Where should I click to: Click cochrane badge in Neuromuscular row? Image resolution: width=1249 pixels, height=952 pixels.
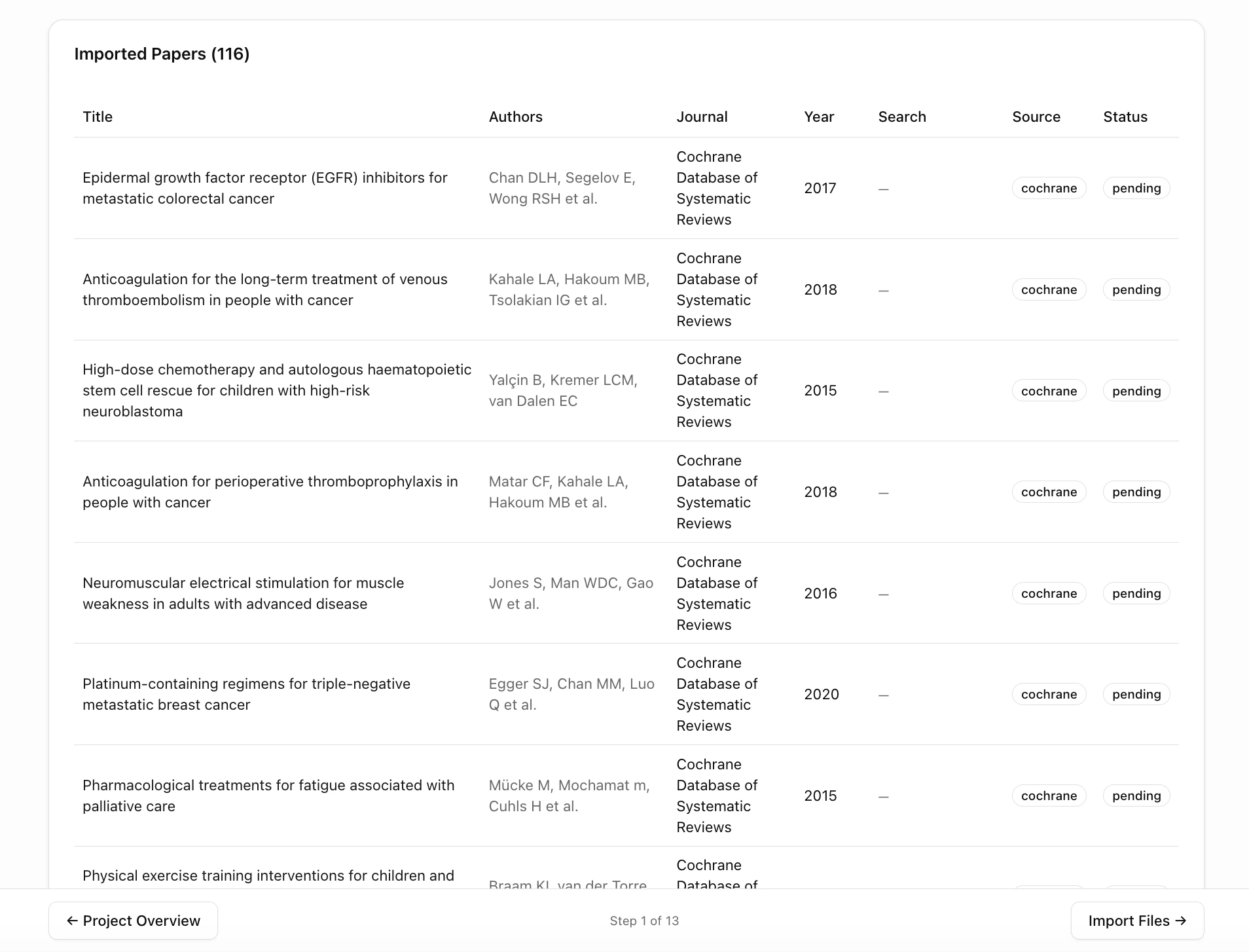(x=1049, y=593)
